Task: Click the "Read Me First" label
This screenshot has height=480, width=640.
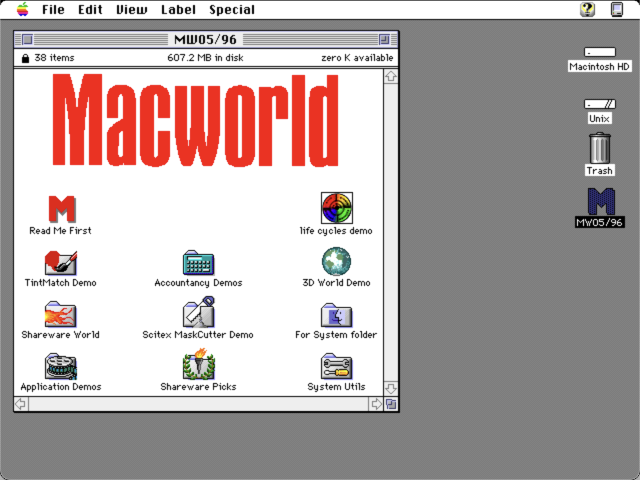Action: coord(60,231)
